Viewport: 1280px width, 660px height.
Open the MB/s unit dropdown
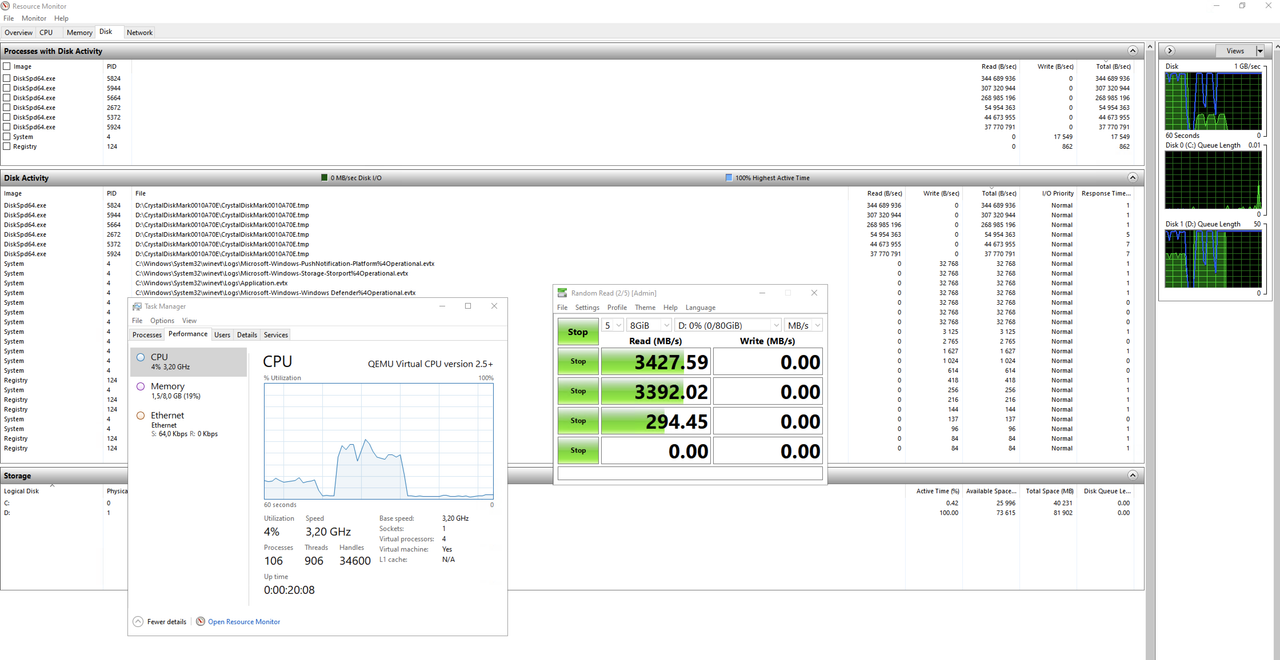click(803, 325)
